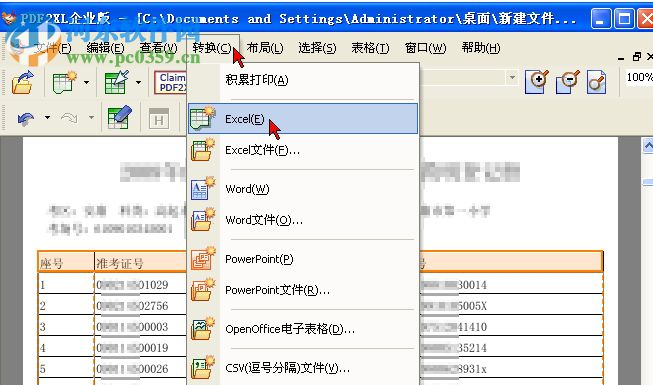This screenshot has width=653, height=385.
Task: Choose Excel文件(F)... menu entry
Action: click(303, 150)
